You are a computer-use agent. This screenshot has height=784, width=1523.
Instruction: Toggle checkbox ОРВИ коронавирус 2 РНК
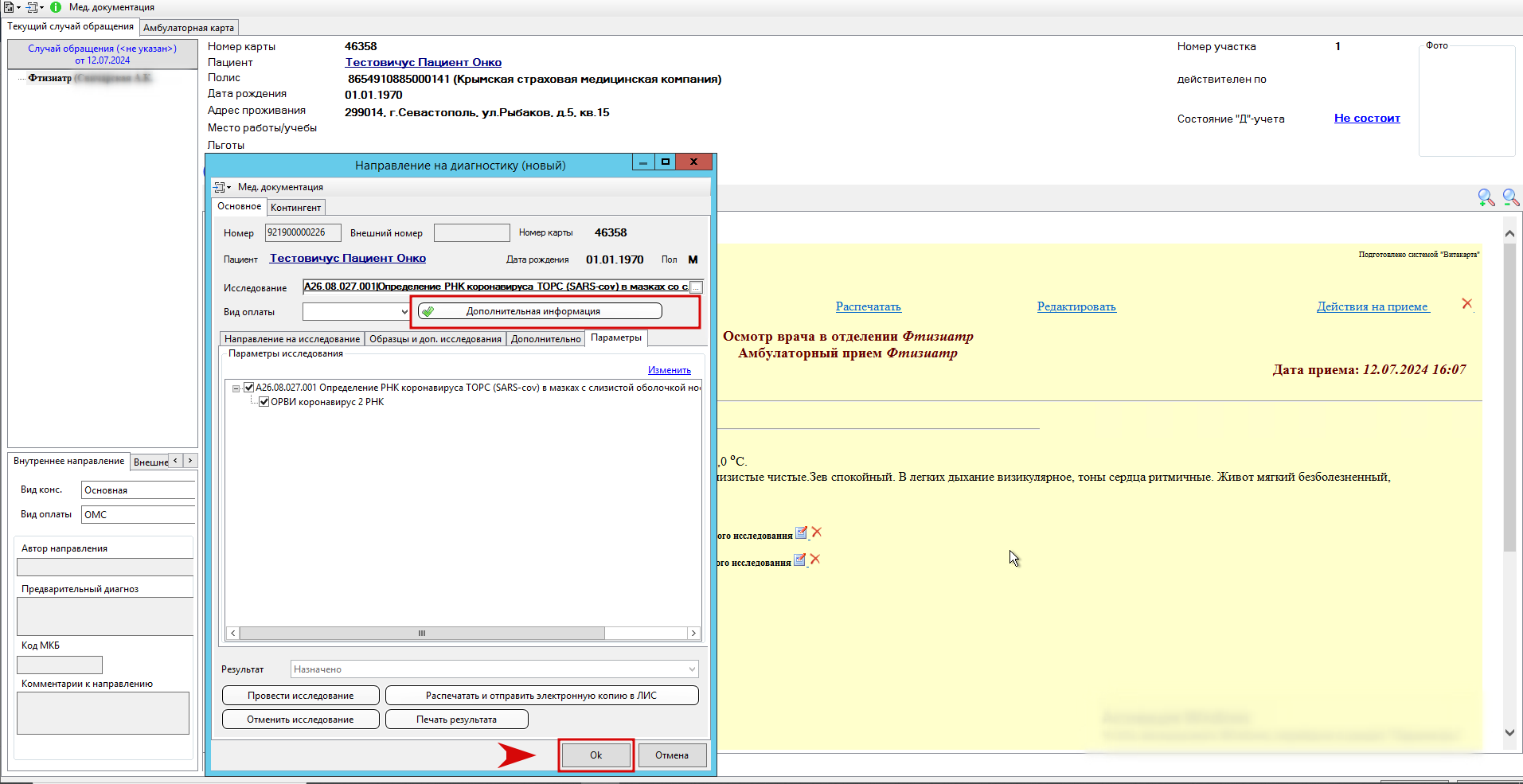[264, 402]
